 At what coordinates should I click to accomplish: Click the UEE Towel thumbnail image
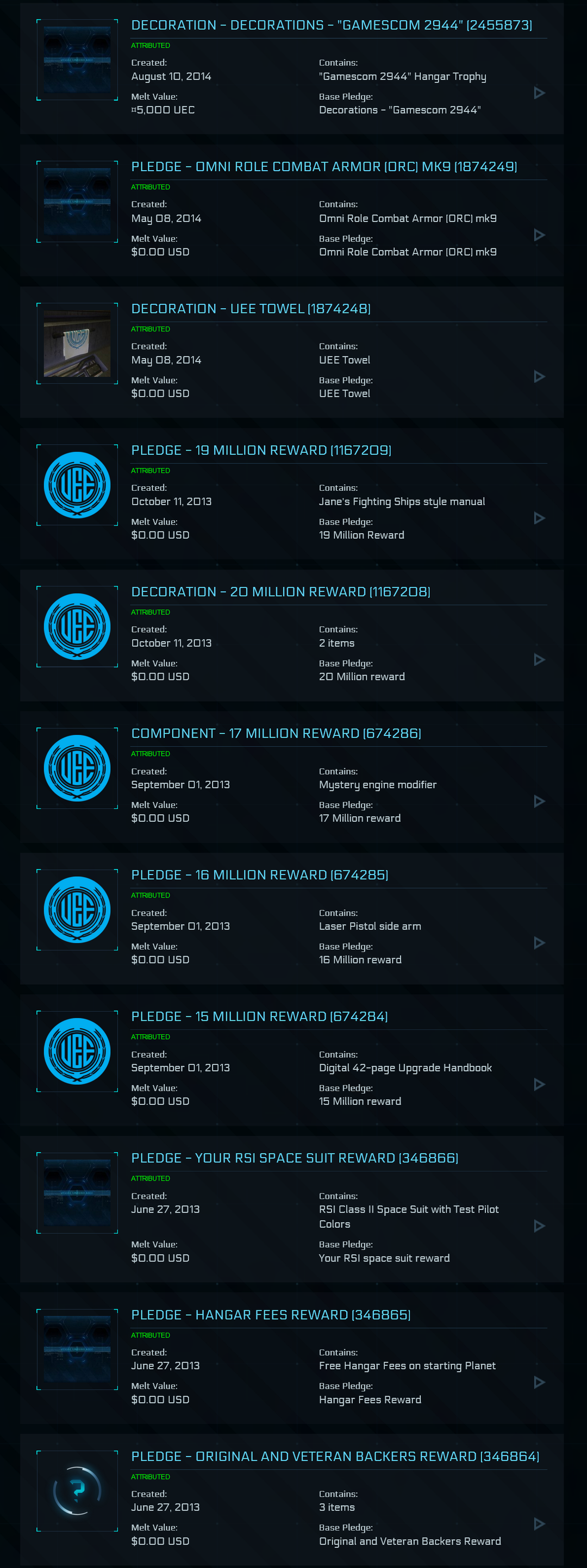(77, 343)
